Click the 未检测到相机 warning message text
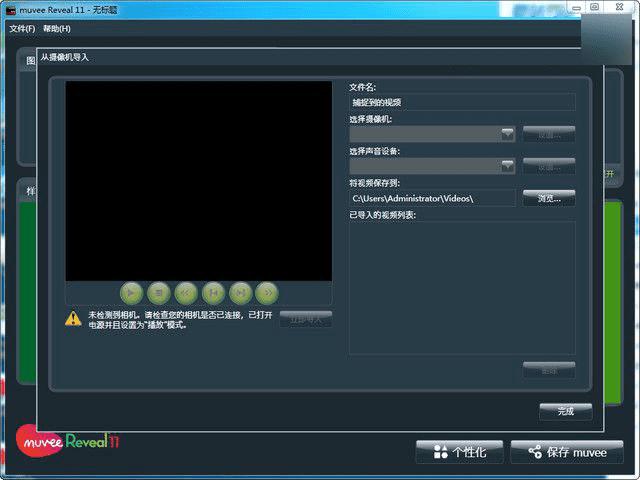This screenshot has height=480, width=640. (180, 320)
